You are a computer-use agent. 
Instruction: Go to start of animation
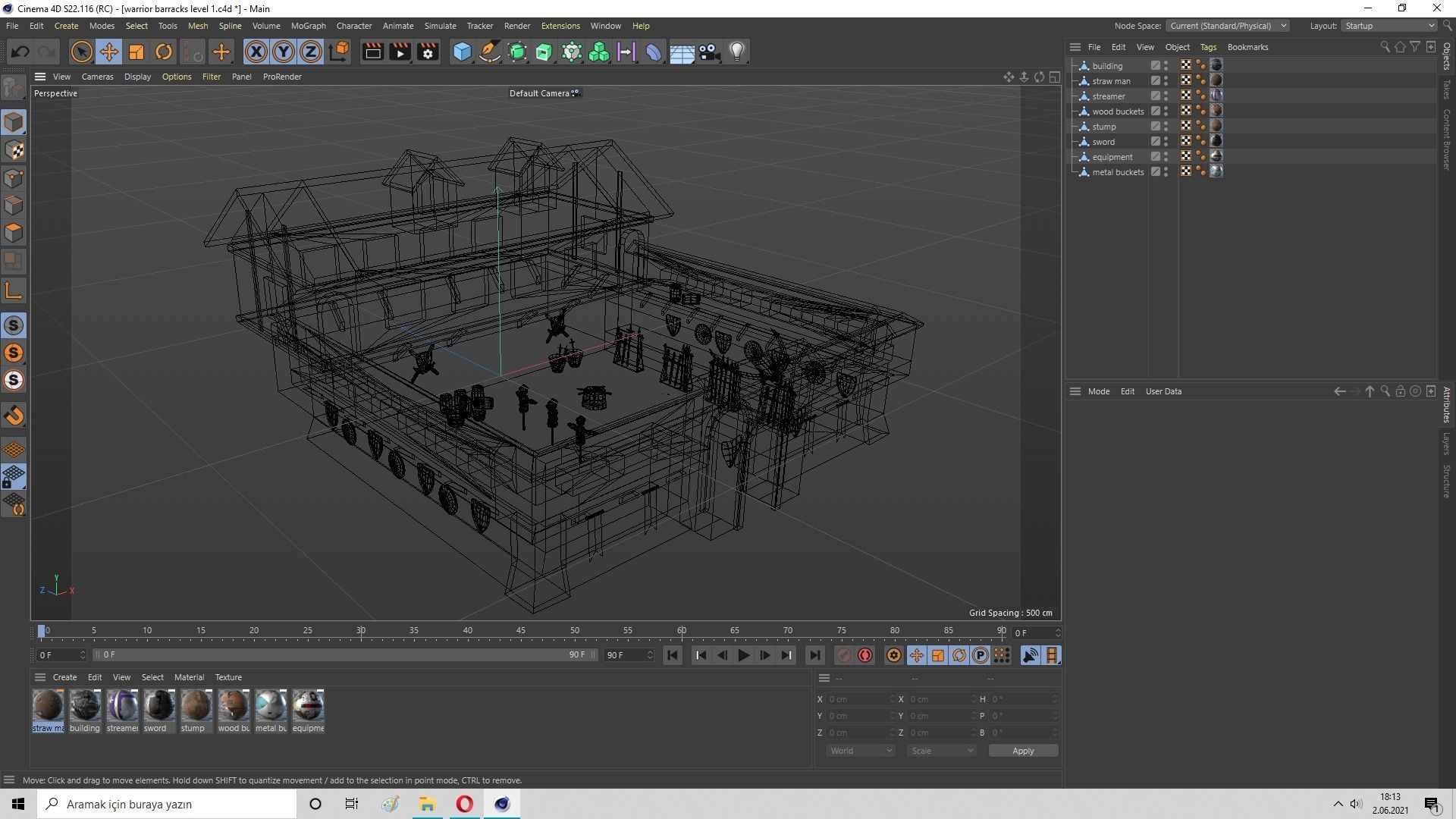tap(672, 655)
